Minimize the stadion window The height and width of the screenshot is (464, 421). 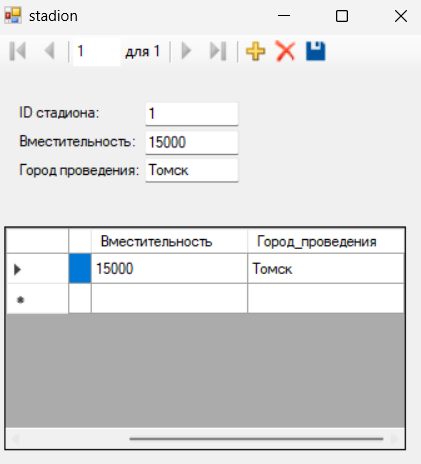coord(284,16)
